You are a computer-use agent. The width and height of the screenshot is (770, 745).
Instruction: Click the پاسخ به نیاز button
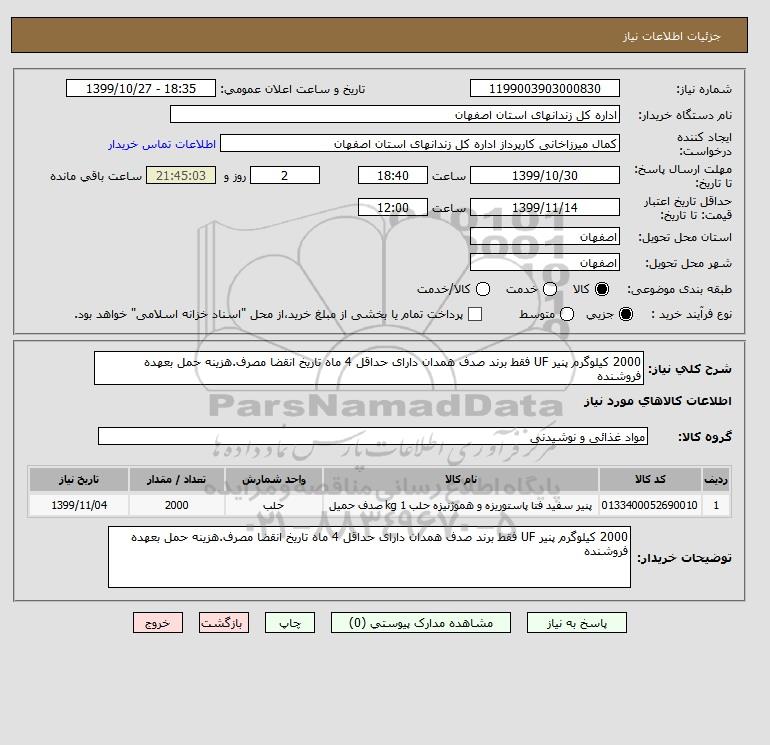pyautogui.click(x=577, y=623)
